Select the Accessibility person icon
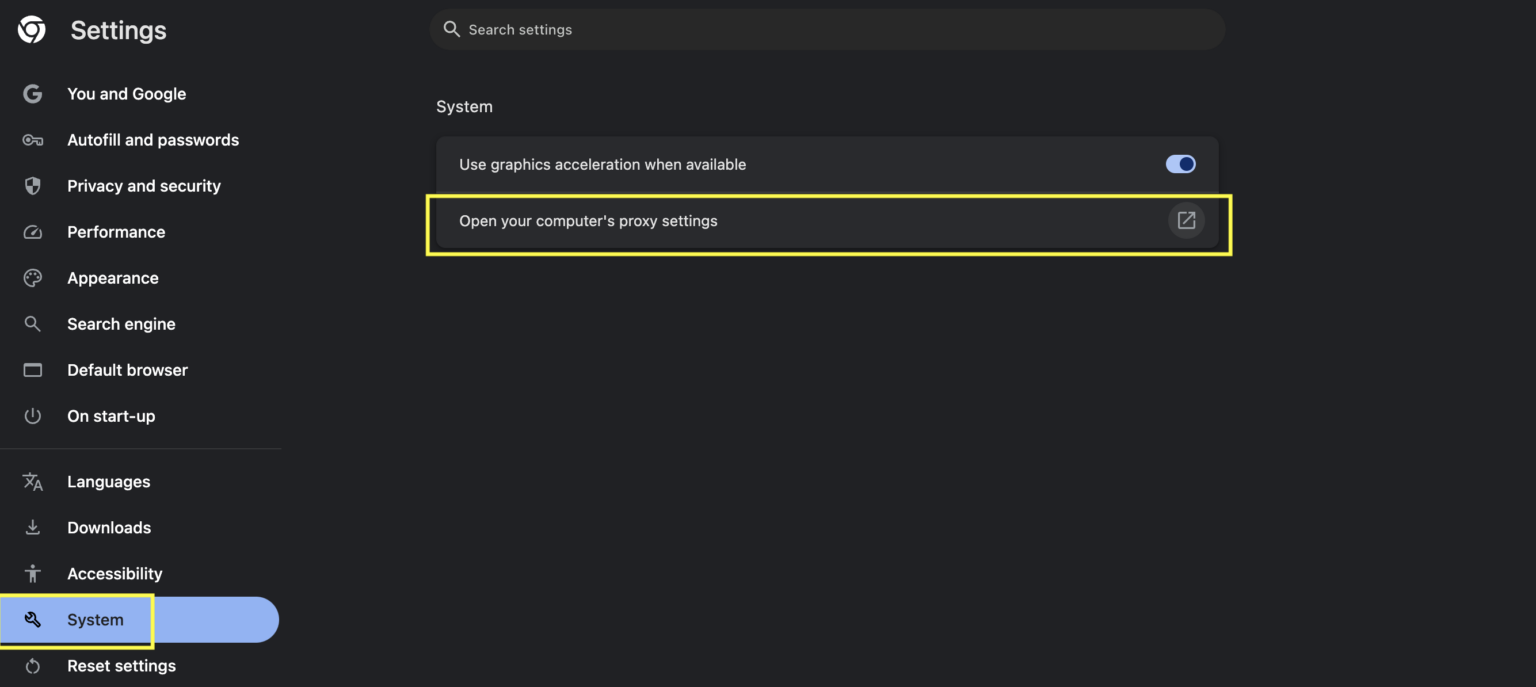 click(x=32, y=573)
